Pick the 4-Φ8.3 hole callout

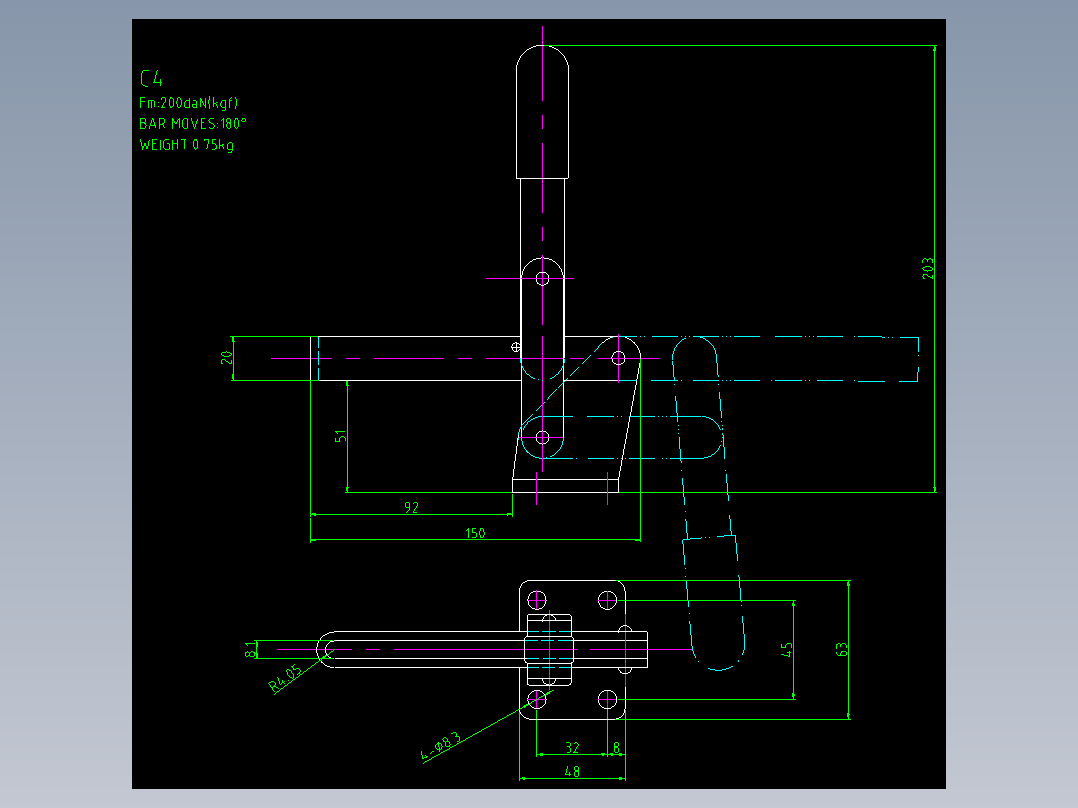[x=441, y=747]
